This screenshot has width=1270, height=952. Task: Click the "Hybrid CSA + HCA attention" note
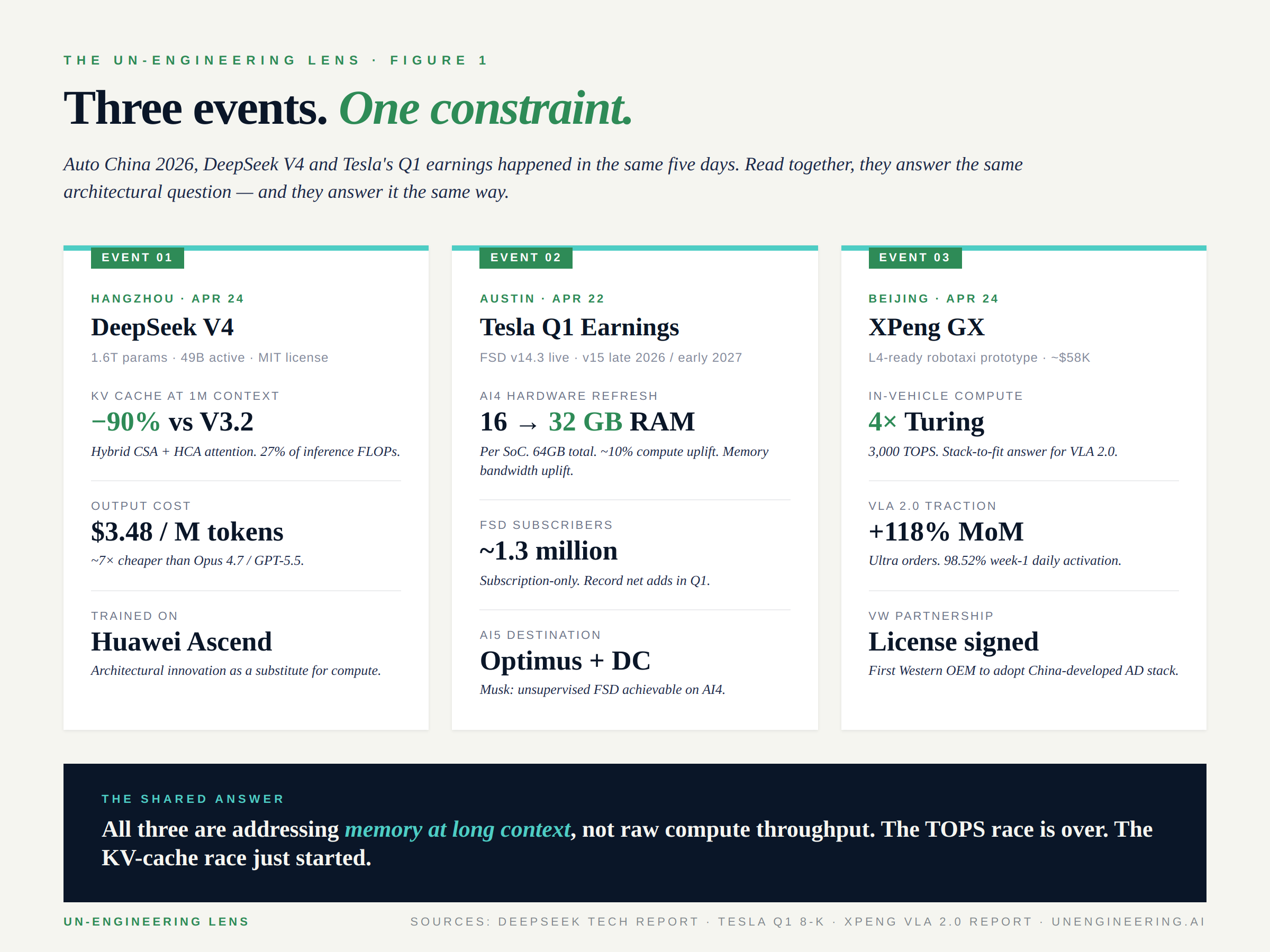pyautogui.click(x=246, y=452)
